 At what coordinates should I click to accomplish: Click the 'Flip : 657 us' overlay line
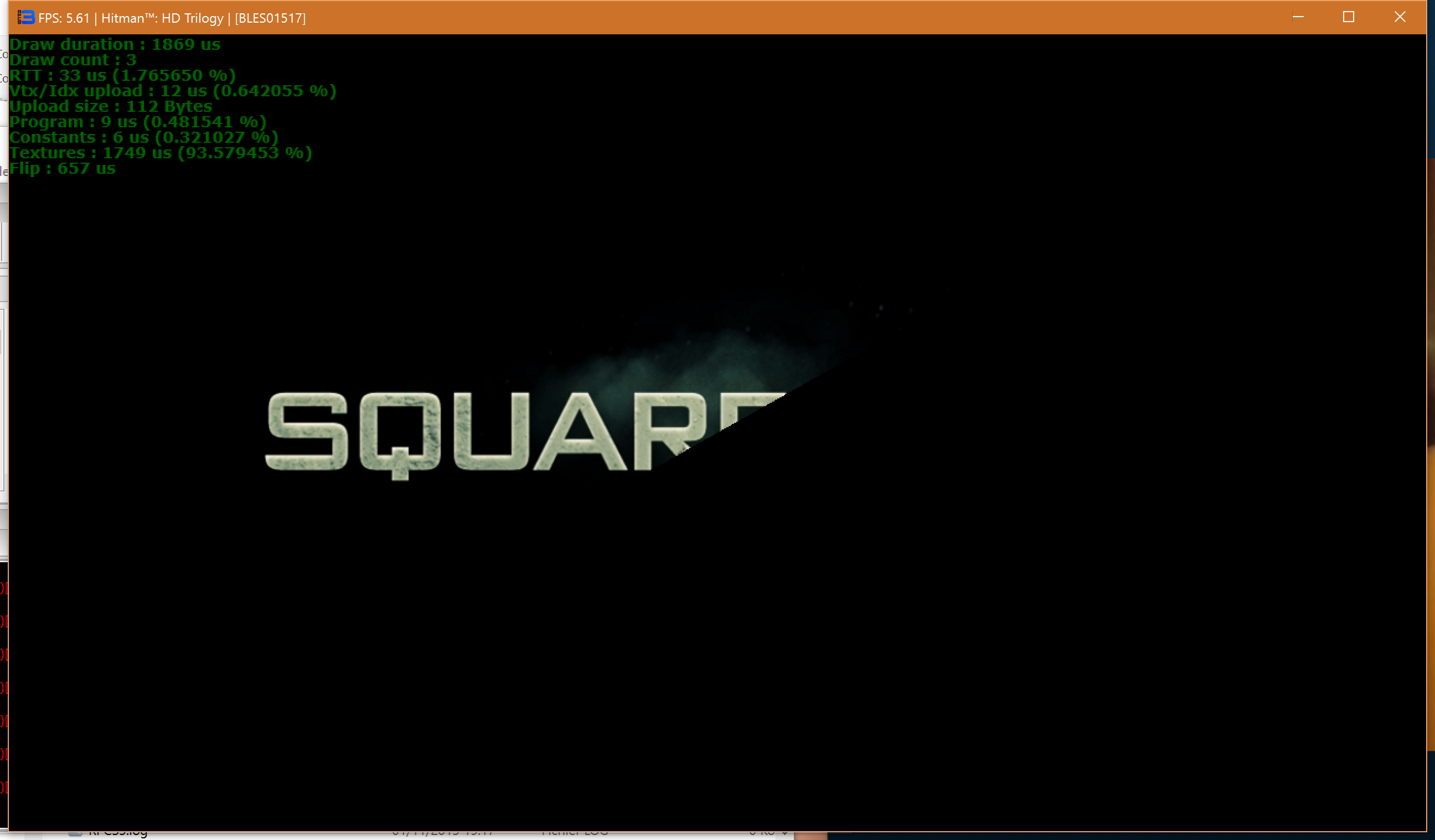62,168
